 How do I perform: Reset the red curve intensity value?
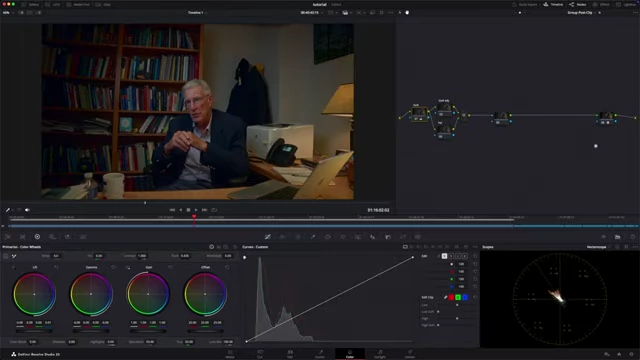tap(475, 271)
